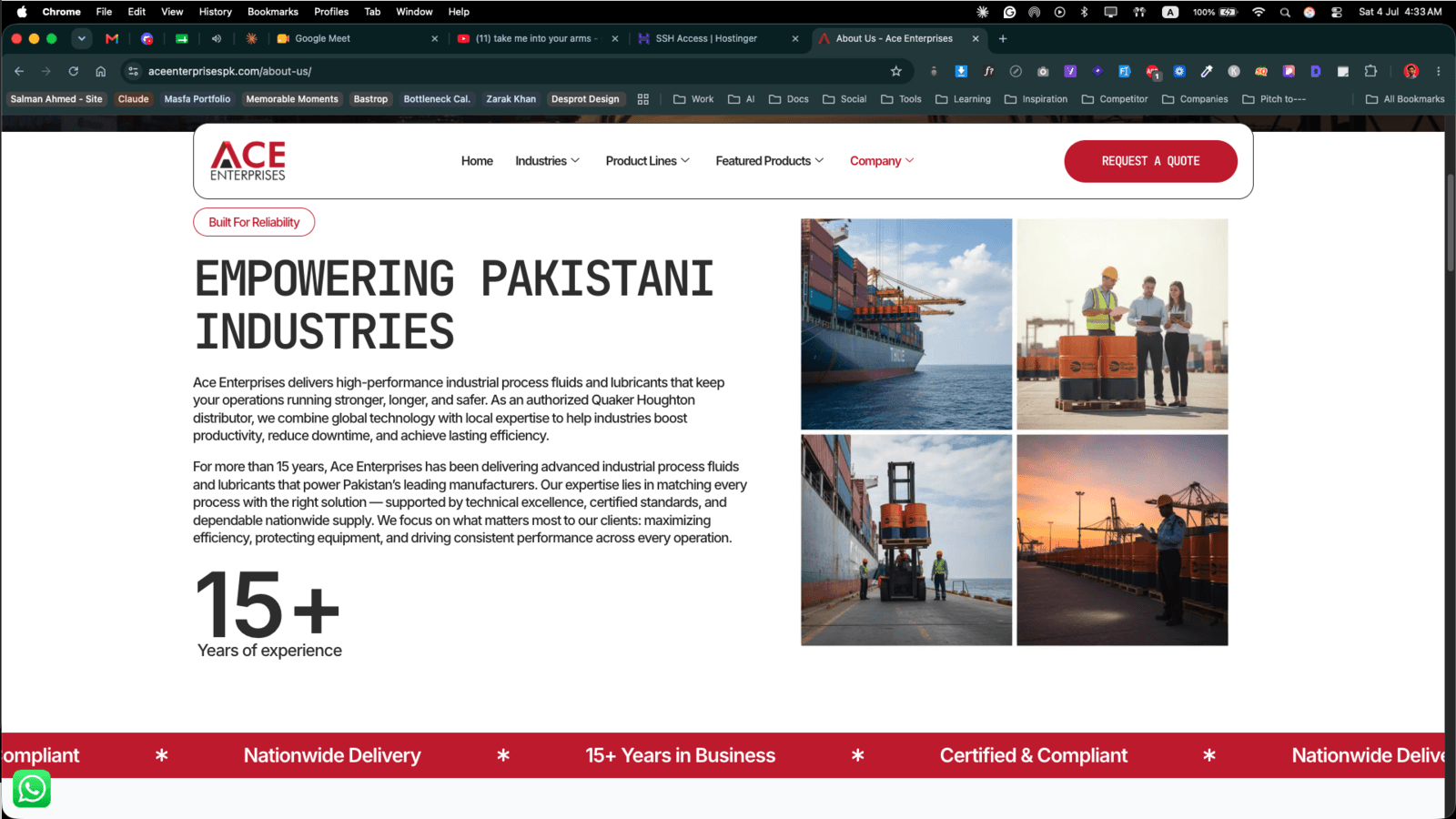1456x819 pixels.
Task: Open the History menu
Action: coord(216,12)
